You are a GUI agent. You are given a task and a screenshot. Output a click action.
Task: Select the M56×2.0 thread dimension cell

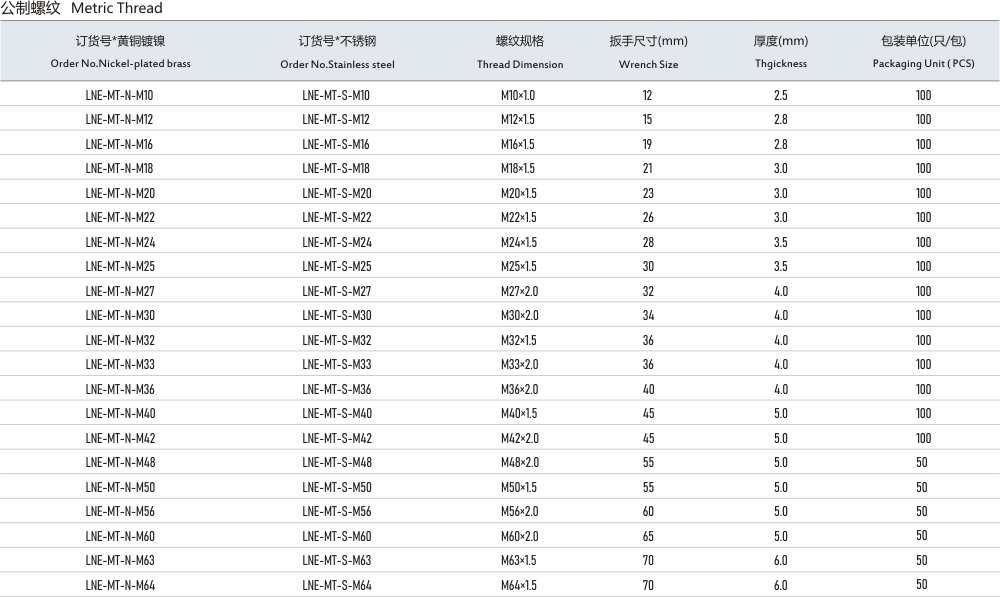[x=519, y=511]
